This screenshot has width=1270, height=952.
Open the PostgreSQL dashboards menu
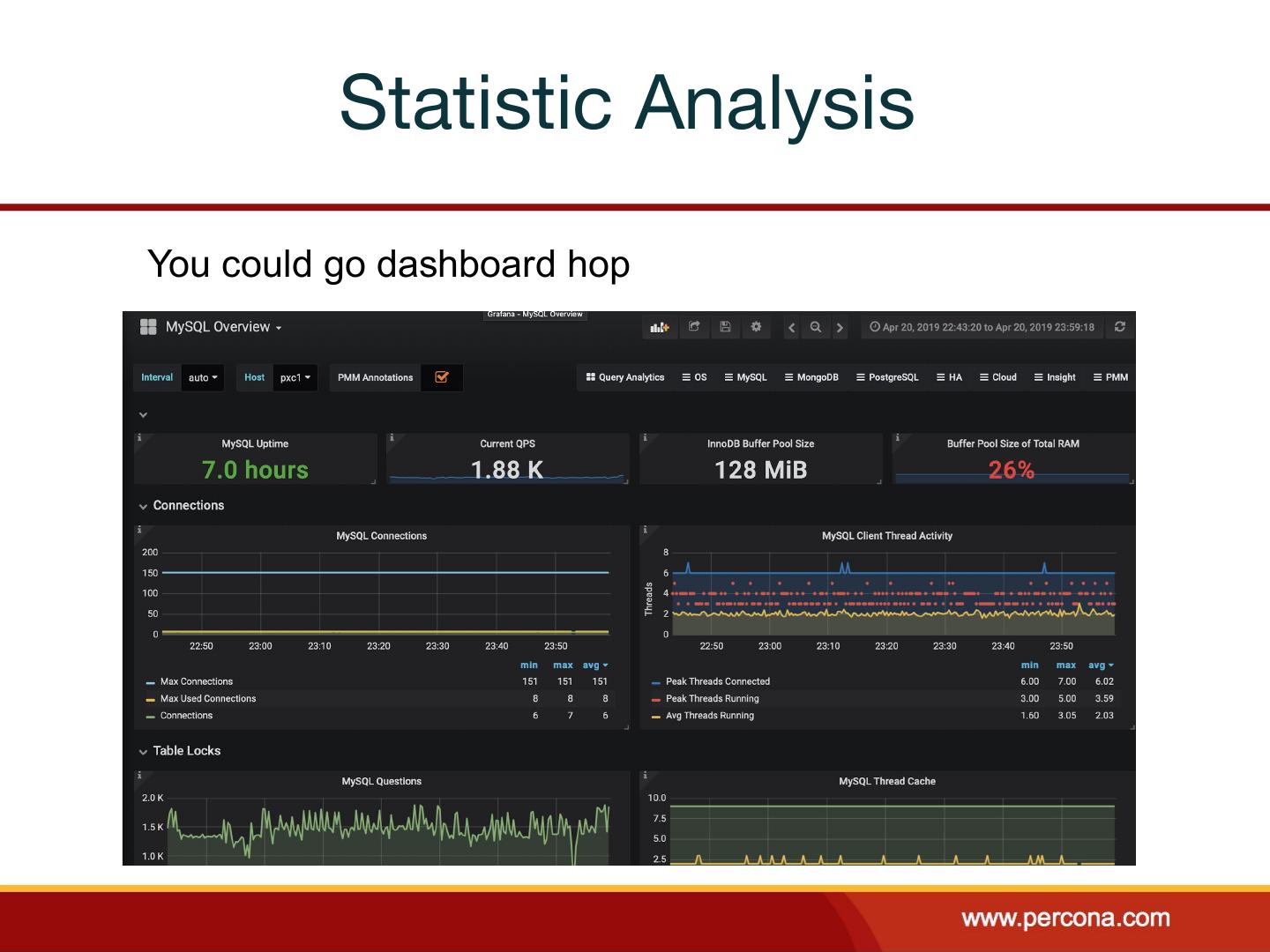pyautogui.click(x=887, y=377)
